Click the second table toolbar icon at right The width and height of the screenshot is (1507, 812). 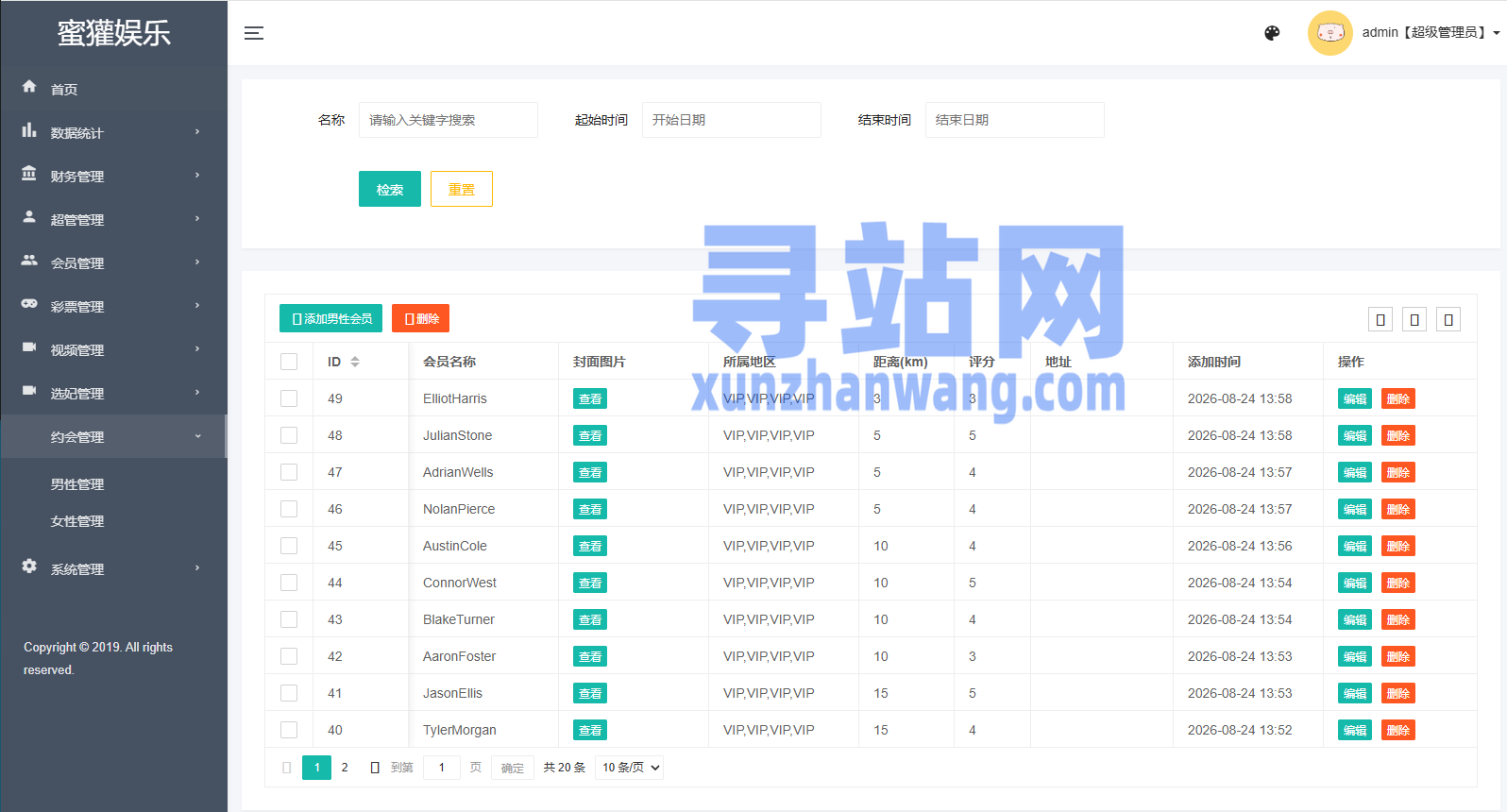1414,319
